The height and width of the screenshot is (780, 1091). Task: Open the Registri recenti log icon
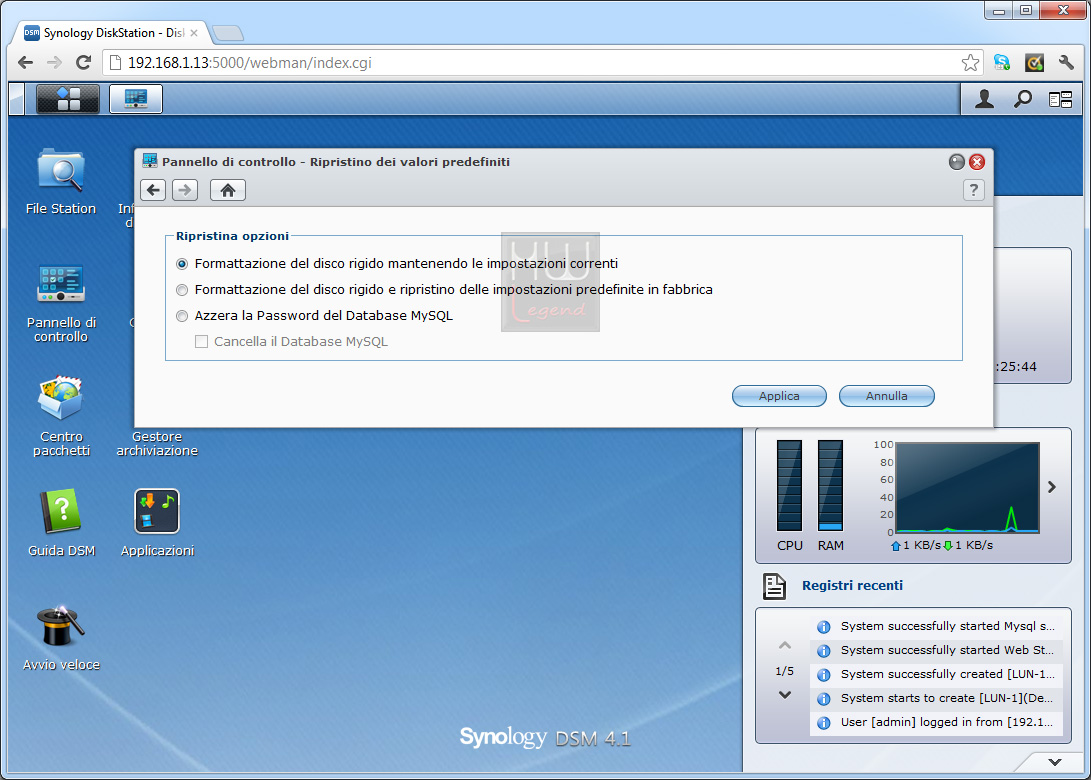774,586
